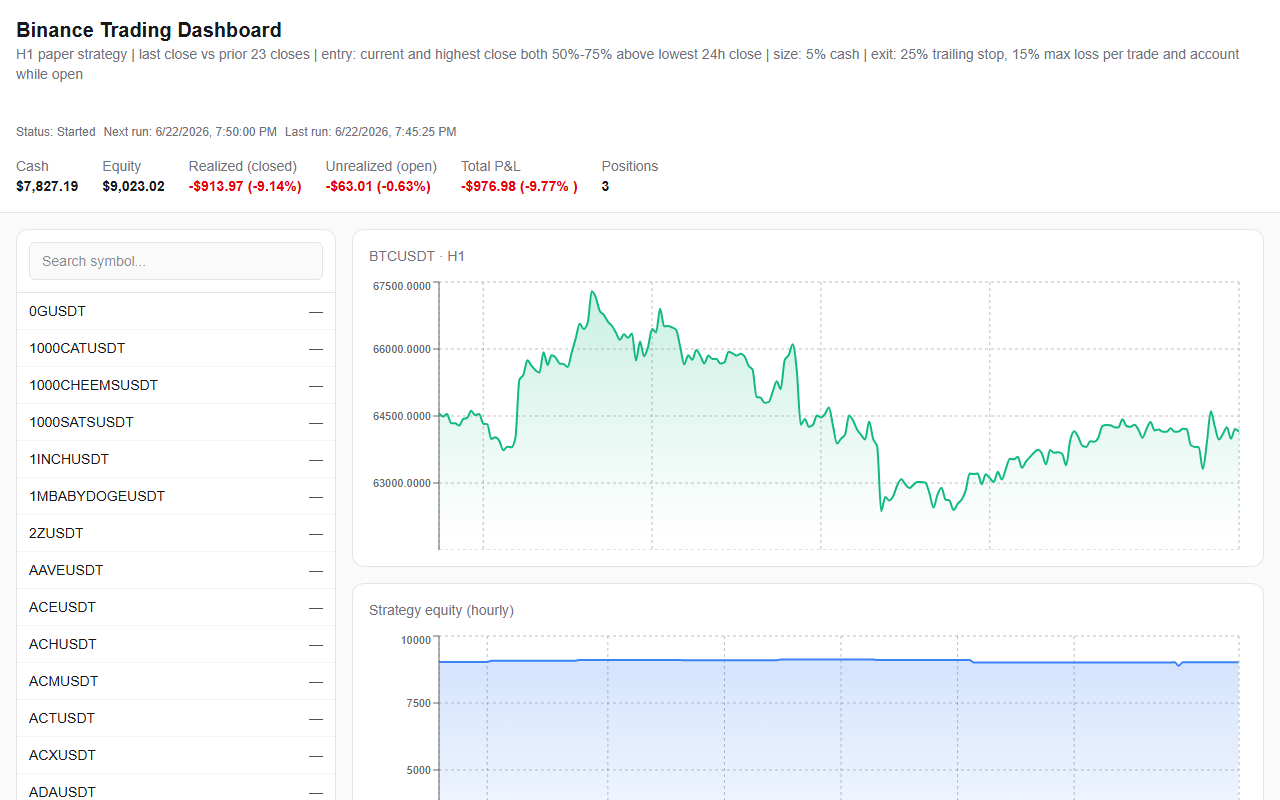Viewport: 1280px width, 800px height.
Task: Open 1MBABYDOGEUSDT symbol chart
Action: click(x=176, y=497)
